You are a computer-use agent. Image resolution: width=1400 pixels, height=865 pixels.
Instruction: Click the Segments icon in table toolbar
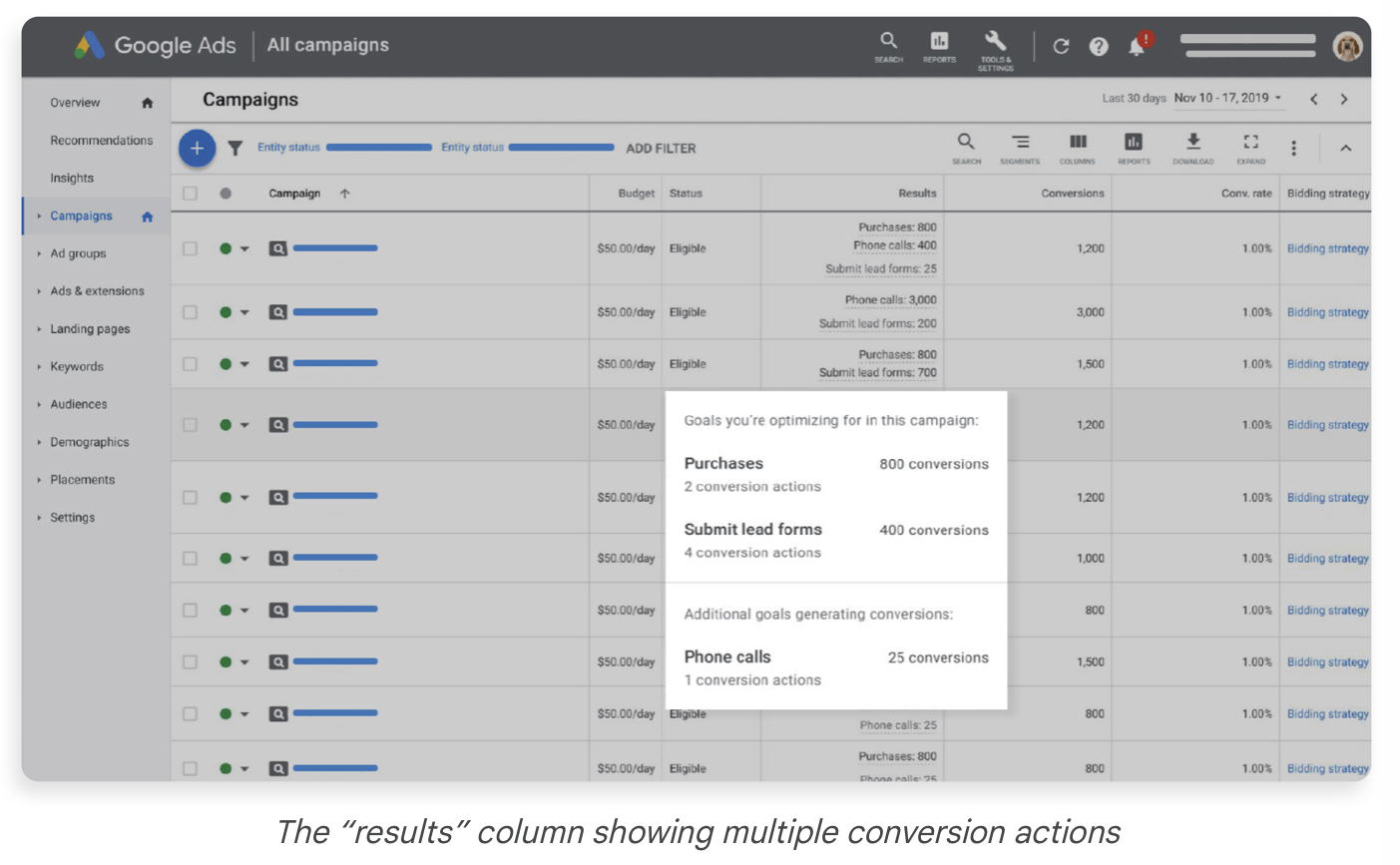[x=1020, y=148]
